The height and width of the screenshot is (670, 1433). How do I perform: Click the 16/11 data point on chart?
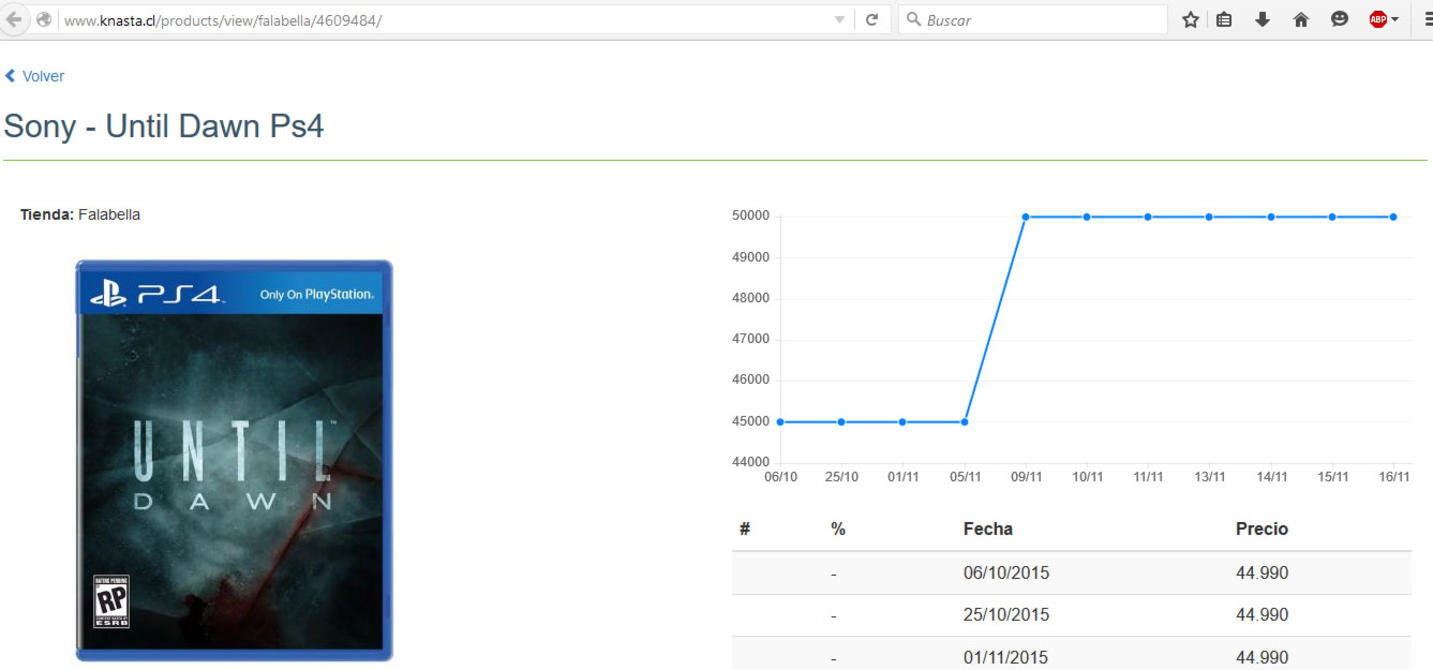point(1393,217)
